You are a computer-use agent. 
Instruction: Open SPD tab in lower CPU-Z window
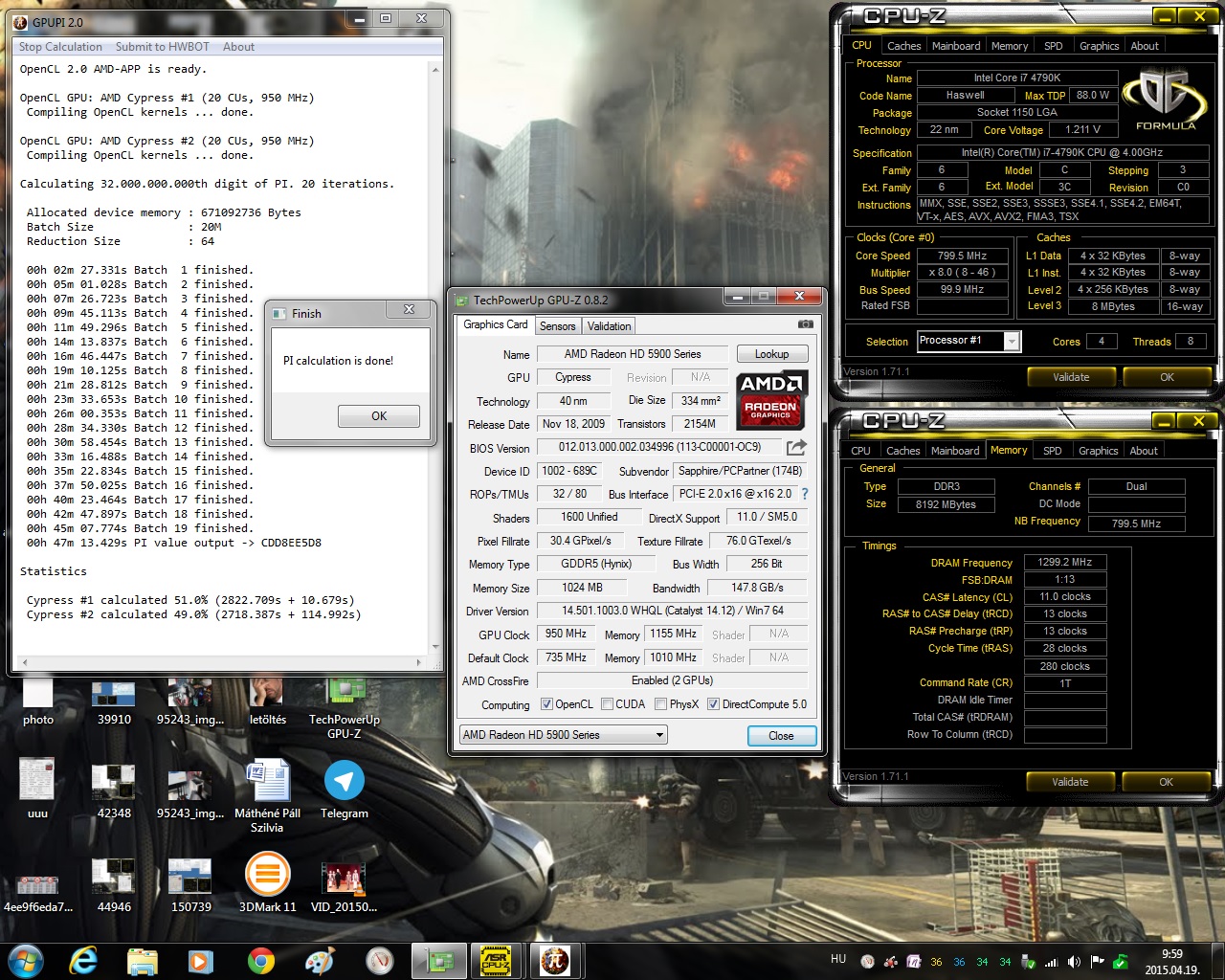(1052, 451)
